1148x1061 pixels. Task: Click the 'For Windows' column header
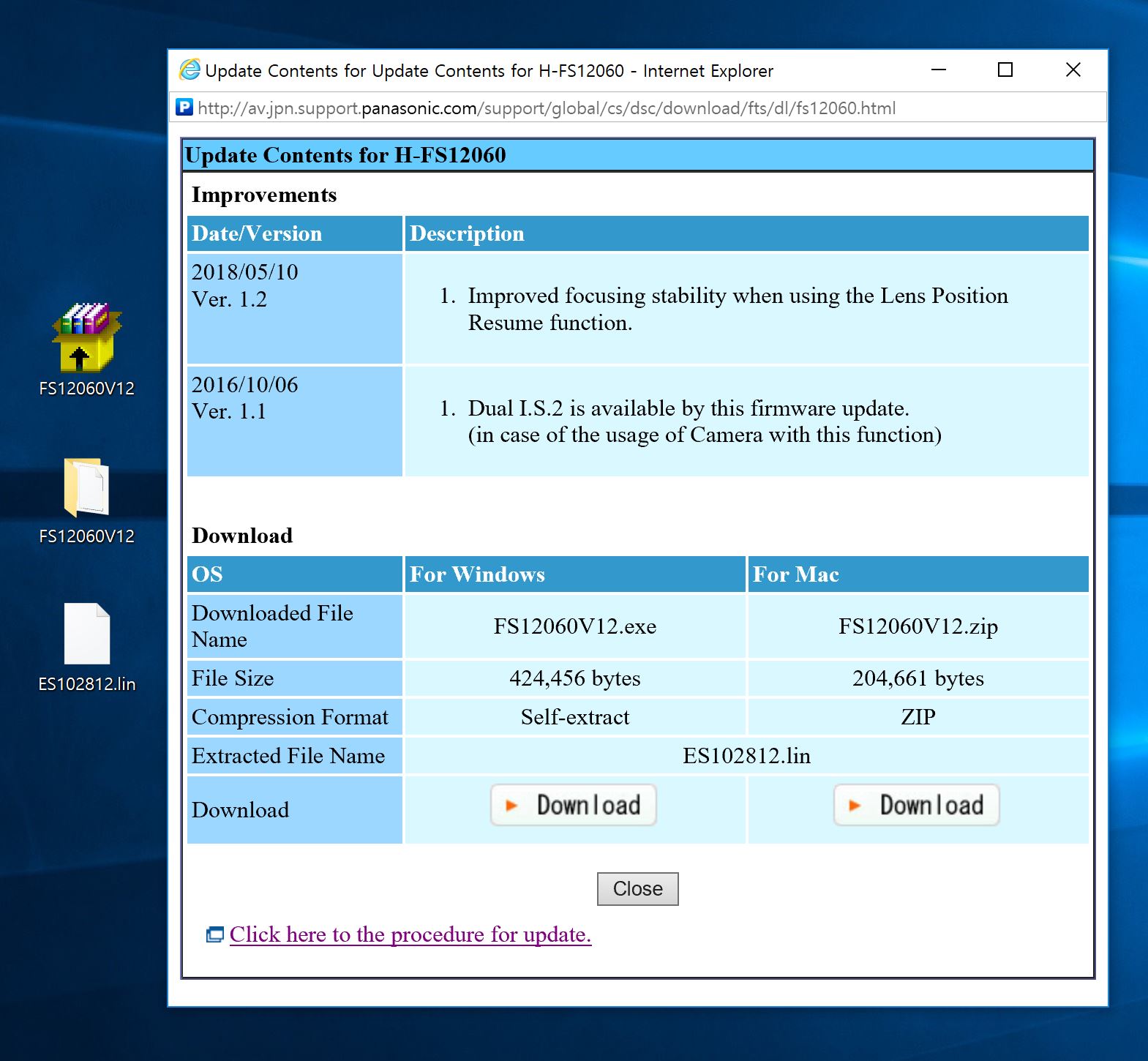point(575,574)
